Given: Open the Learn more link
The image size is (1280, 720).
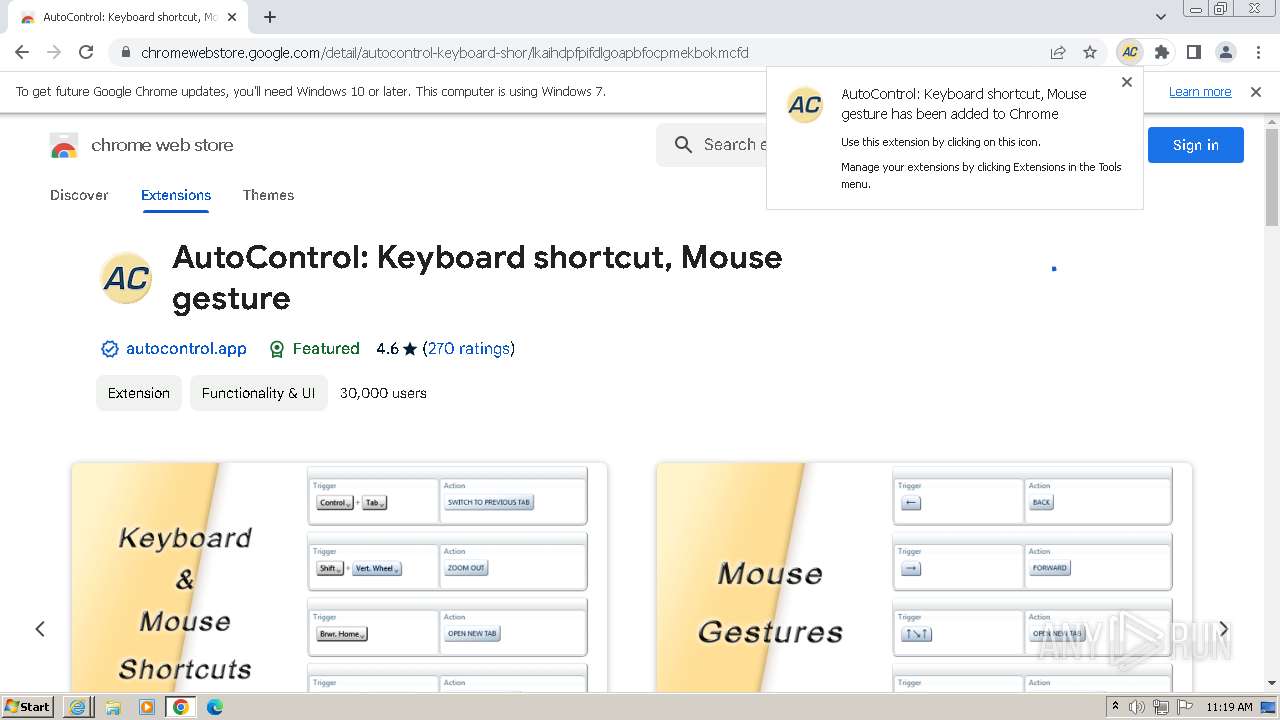Looking at the screenshot, I should [x=1200, y=91].
